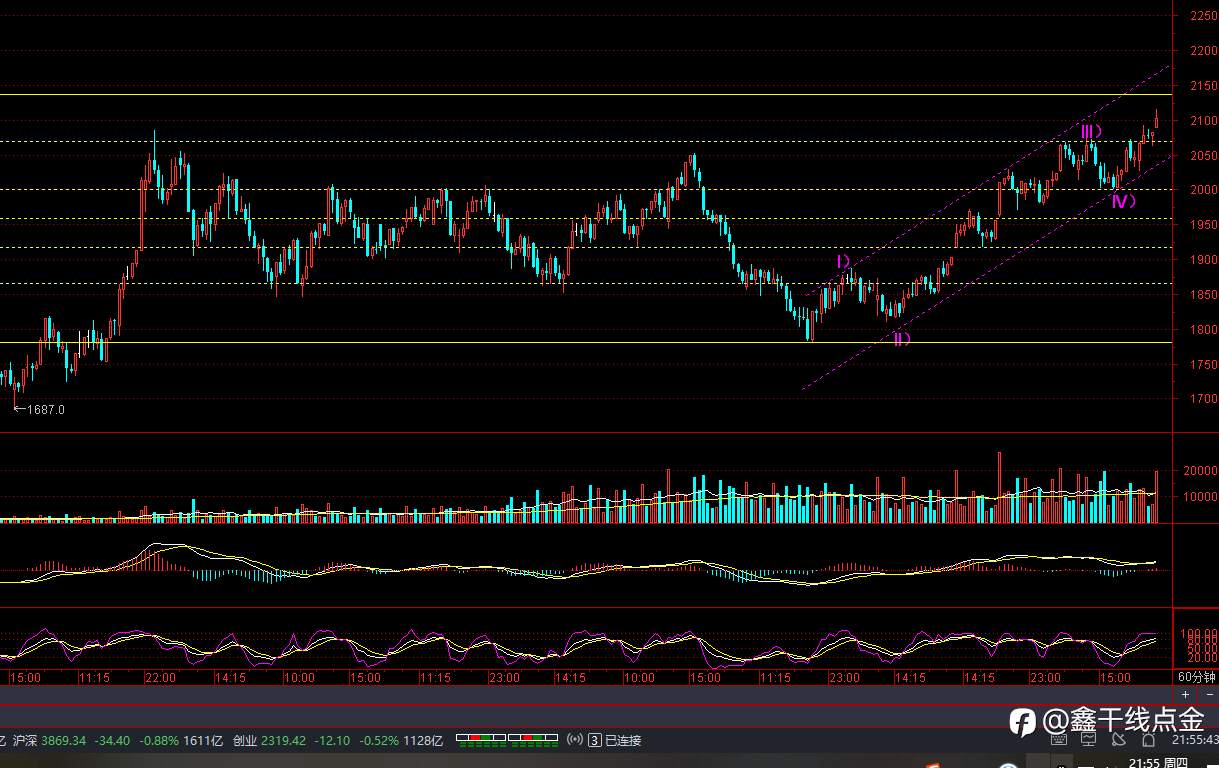Click the -0.52% change percentage

pos(378,741)
